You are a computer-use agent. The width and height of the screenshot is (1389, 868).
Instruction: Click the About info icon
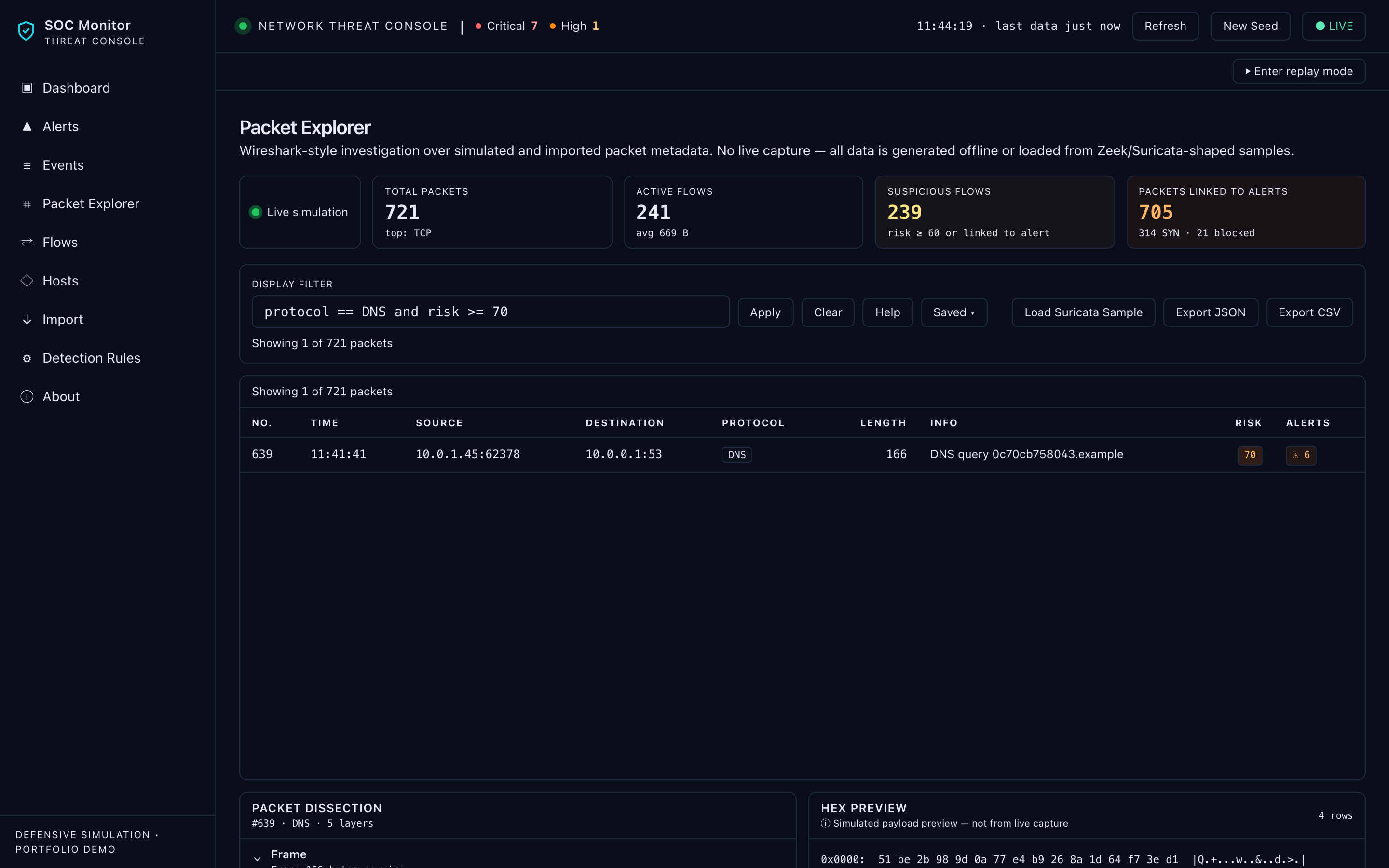[27, 397]
